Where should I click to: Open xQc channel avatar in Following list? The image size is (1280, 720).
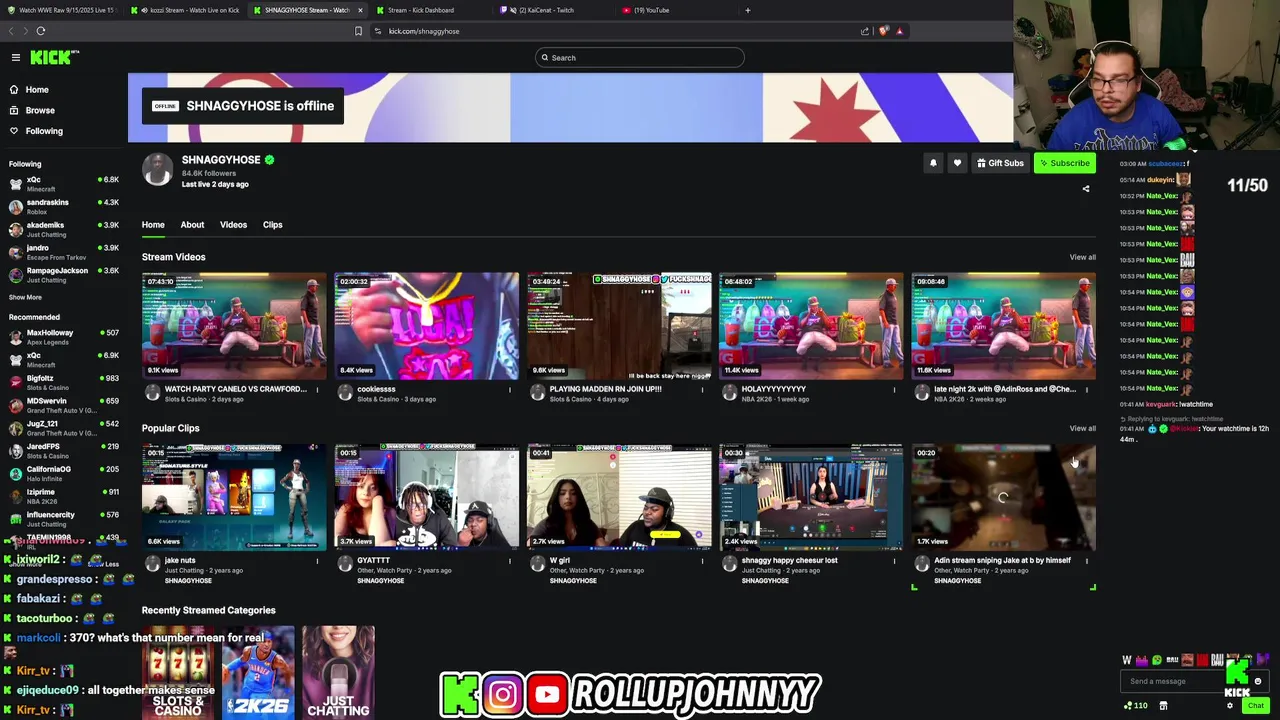coord(15,184)
